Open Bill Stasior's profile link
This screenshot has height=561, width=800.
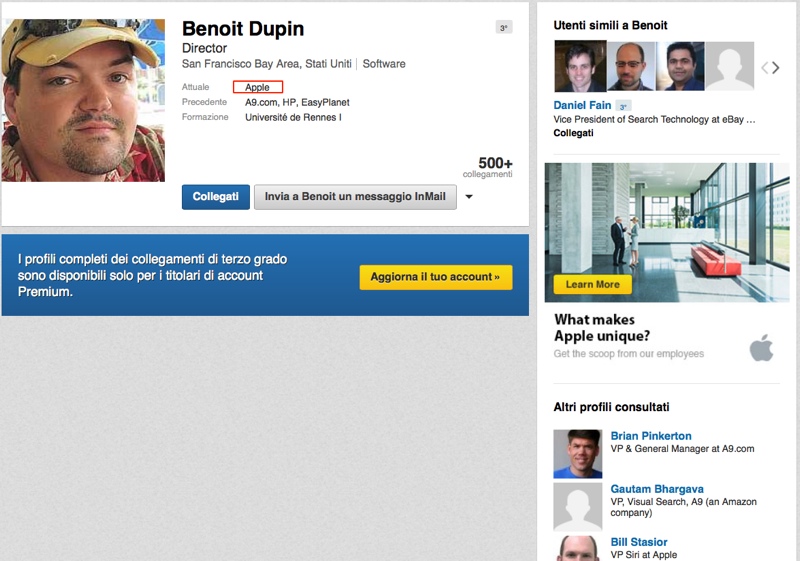[639, 542]
